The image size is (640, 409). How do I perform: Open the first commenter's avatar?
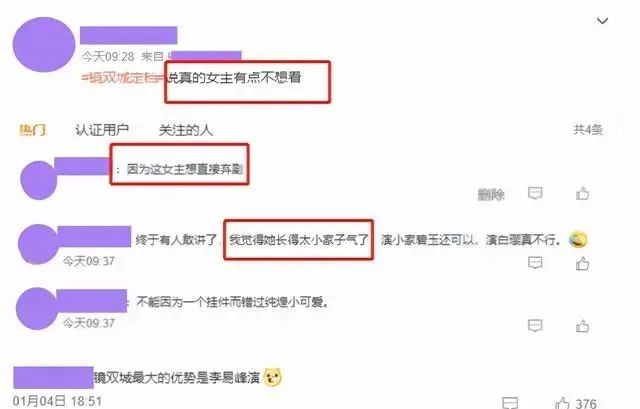[x=39, y=180]
